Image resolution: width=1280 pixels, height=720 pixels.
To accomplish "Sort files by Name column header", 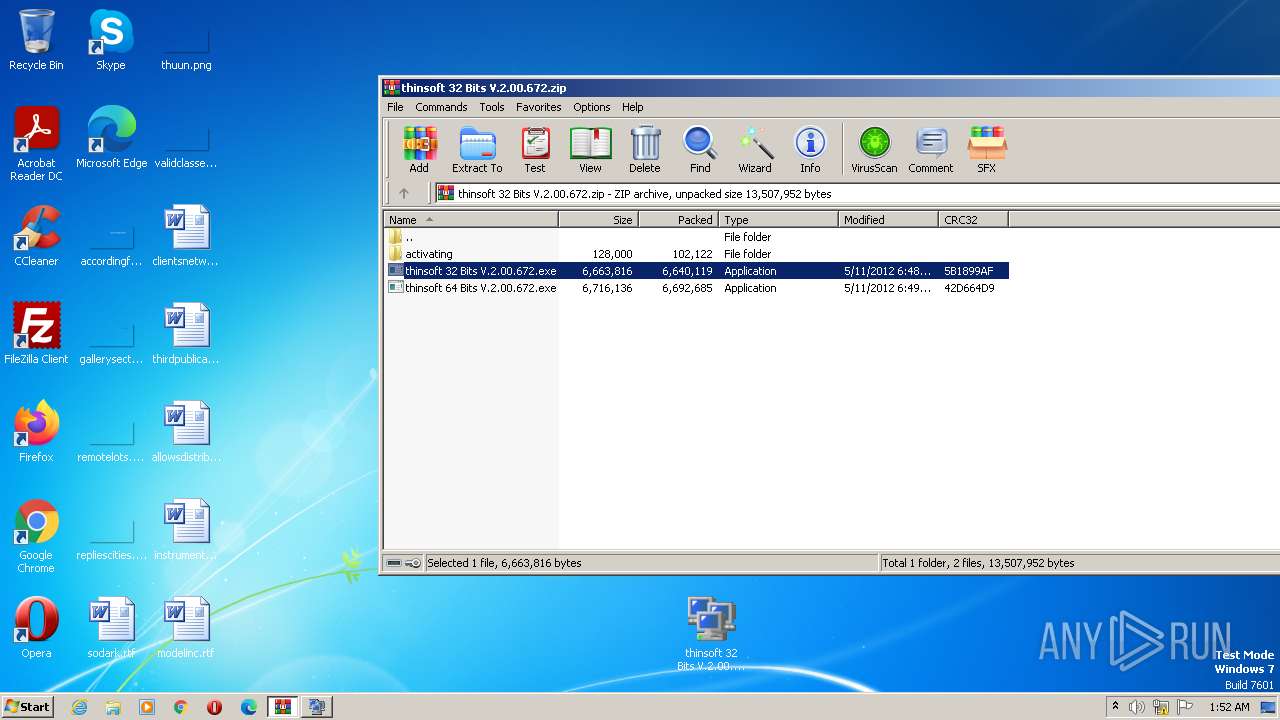I will (x=471, y=220).
